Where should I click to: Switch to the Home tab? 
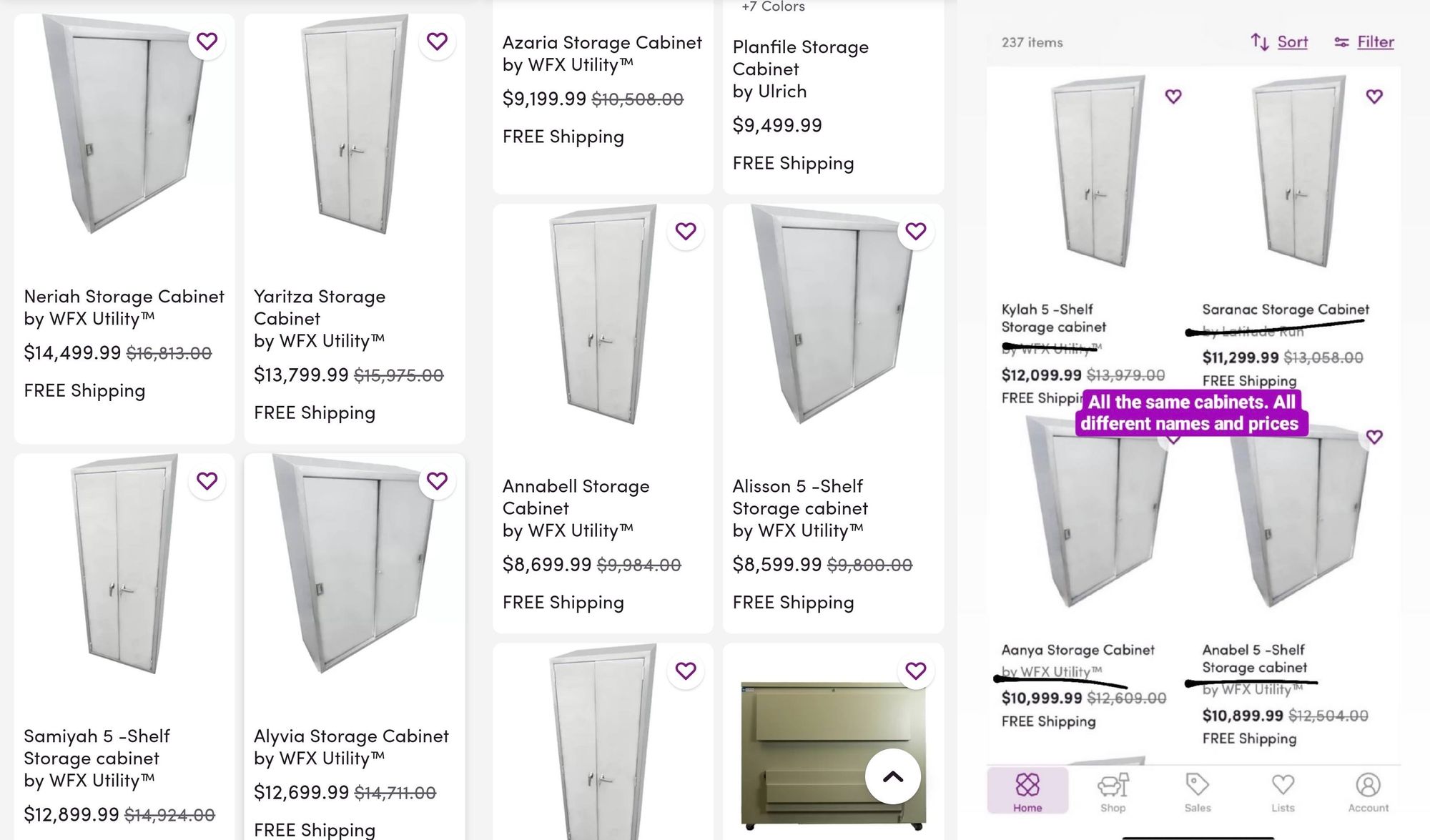[x=1027, y=791]
